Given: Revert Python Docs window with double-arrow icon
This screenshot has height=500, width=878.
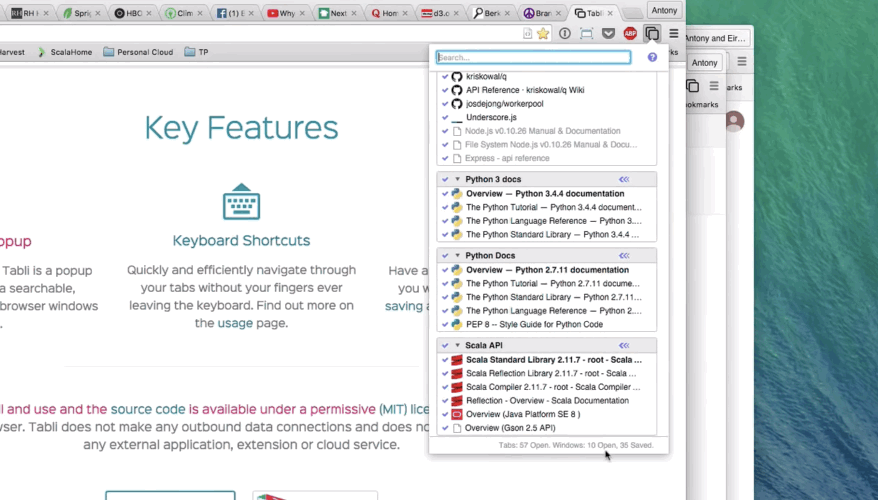Looking at the screenshot, I should click(x=624, y=255).
